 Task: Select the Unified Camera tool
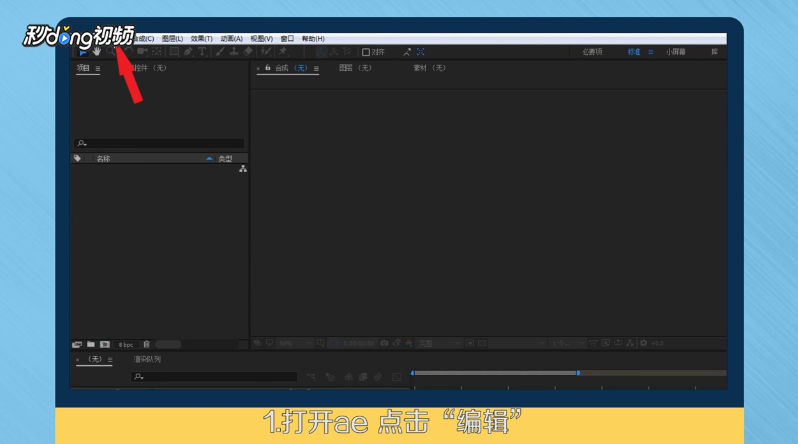click(142, 51)
